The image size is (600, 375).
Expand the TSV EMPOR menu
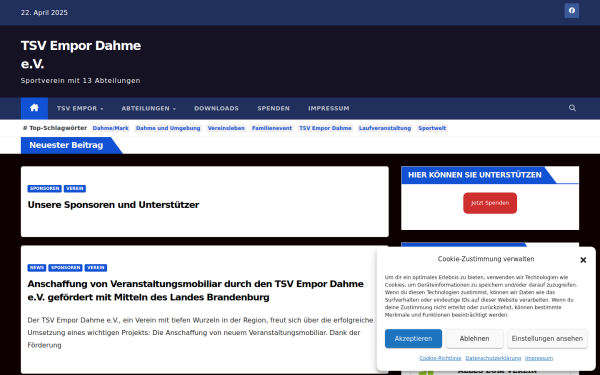(x=80, y=109)
